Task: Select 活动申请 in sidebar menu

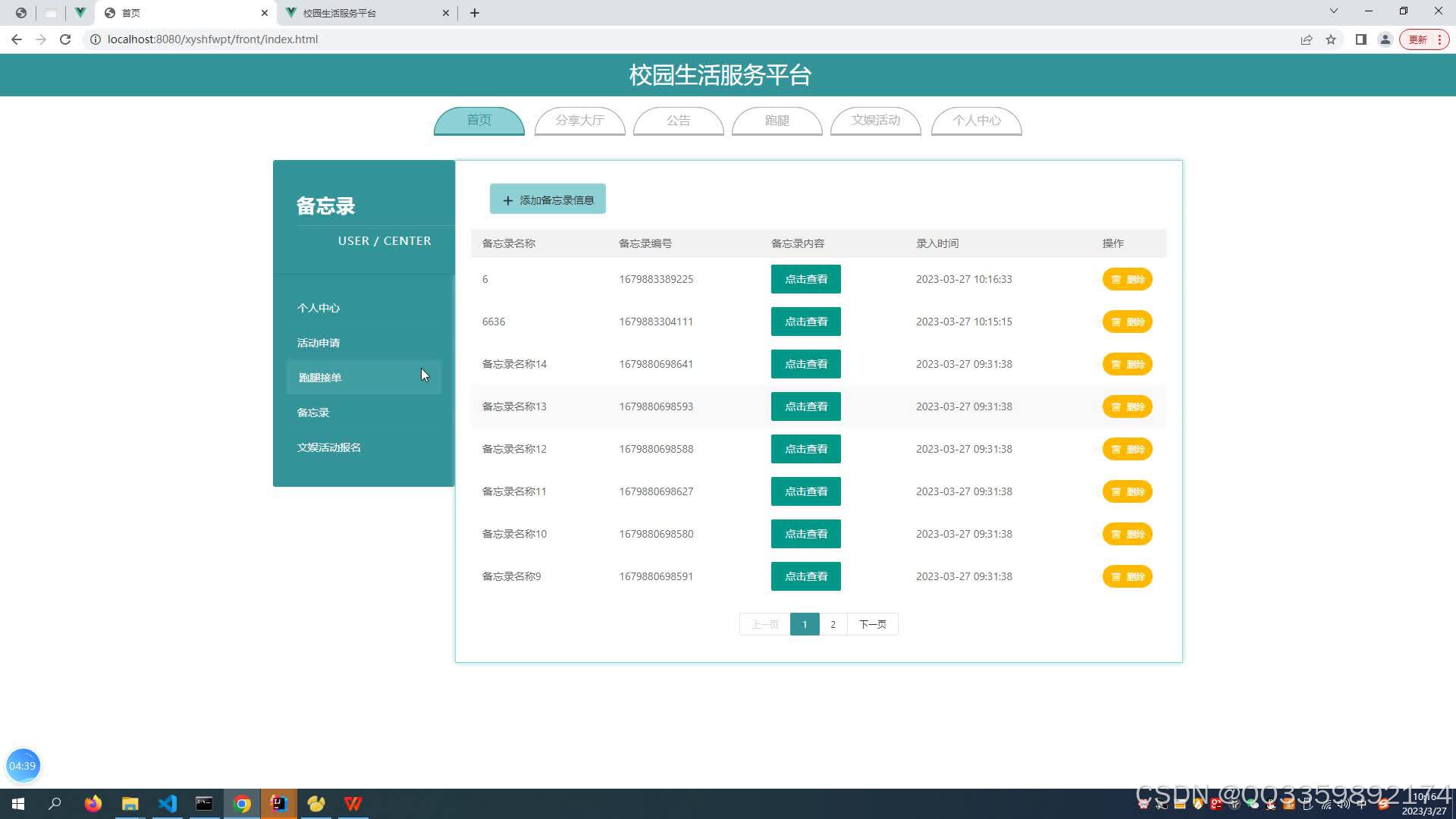Action: (x=364, y=343)
